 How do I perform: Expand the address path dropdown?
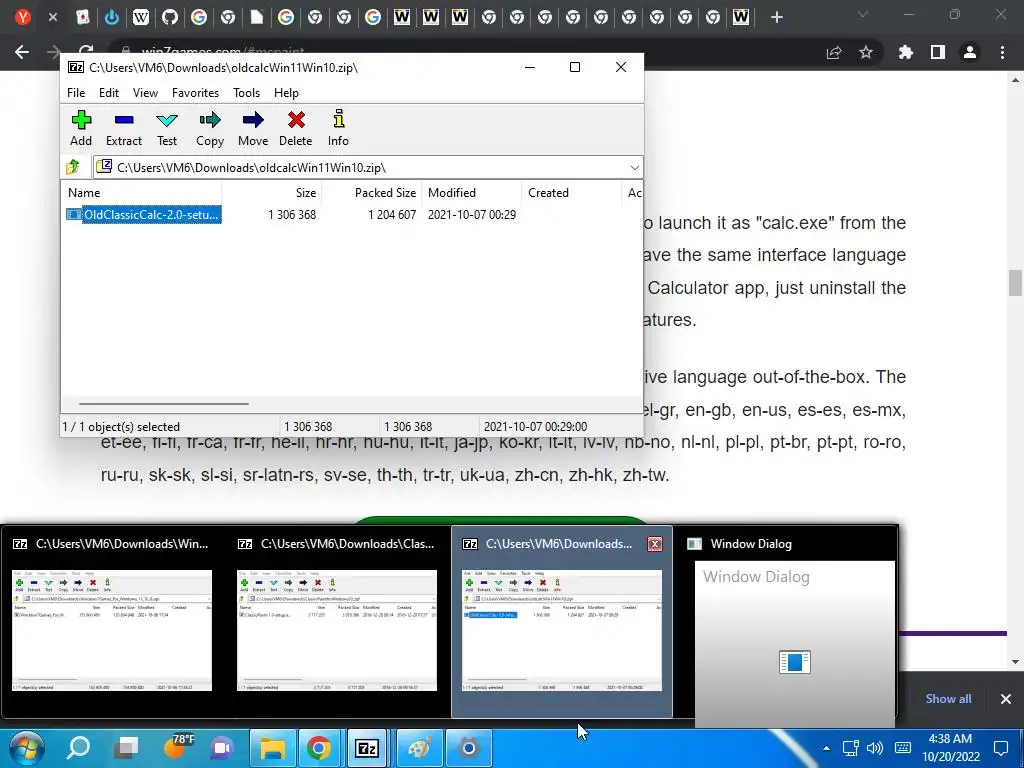(634, 168)
